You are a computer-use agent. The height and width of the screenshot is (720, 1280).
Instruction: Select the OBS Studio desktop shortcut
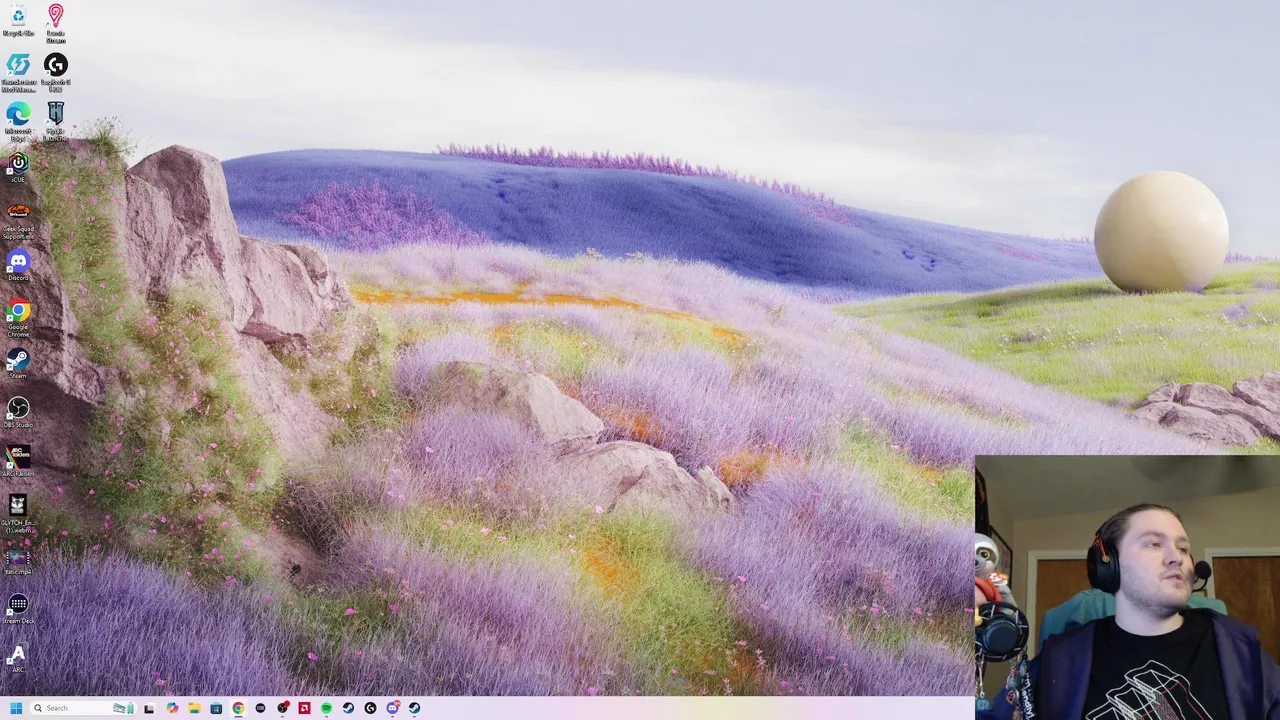click(18, 412)
